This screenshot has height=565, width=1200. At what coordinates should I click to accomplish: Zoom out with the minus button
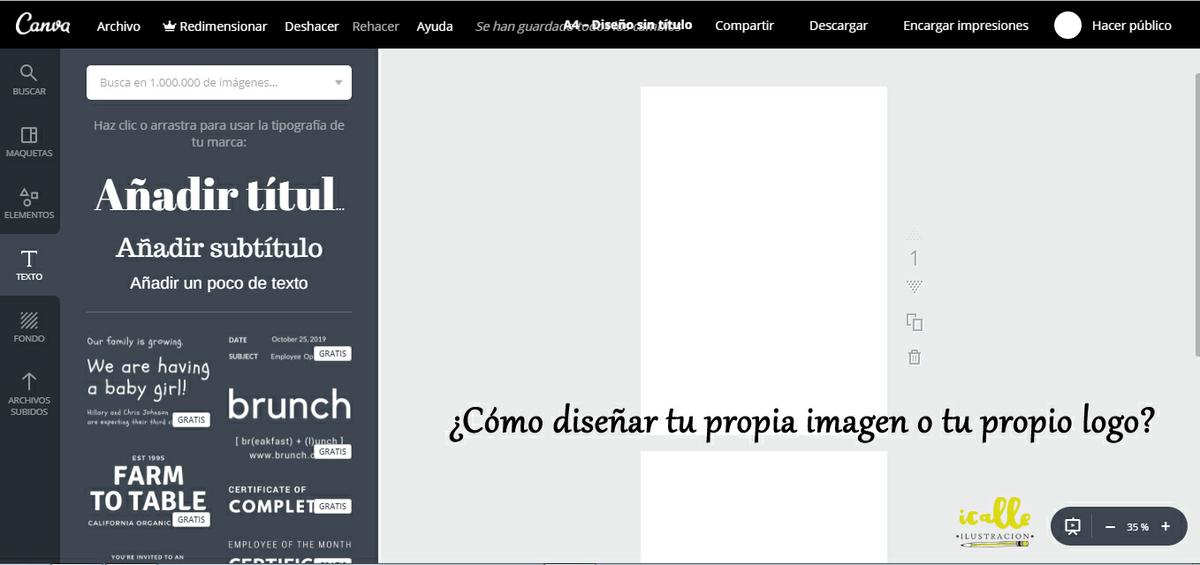1110,526
